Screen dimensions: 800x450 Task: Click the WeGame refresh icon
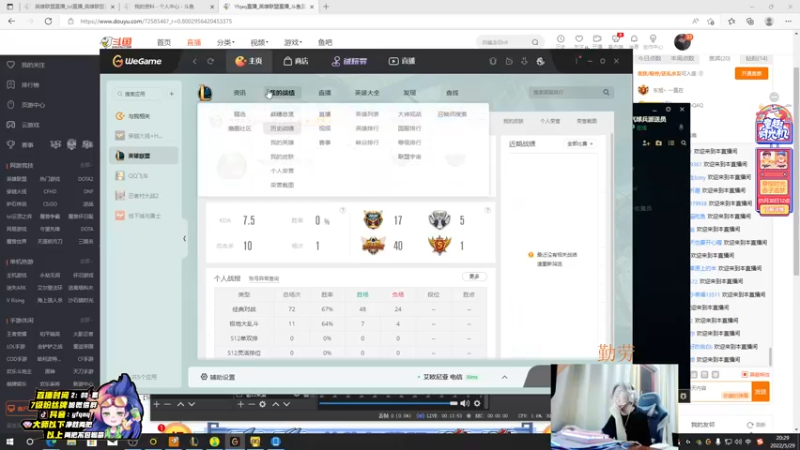click(x=210, y=61)
